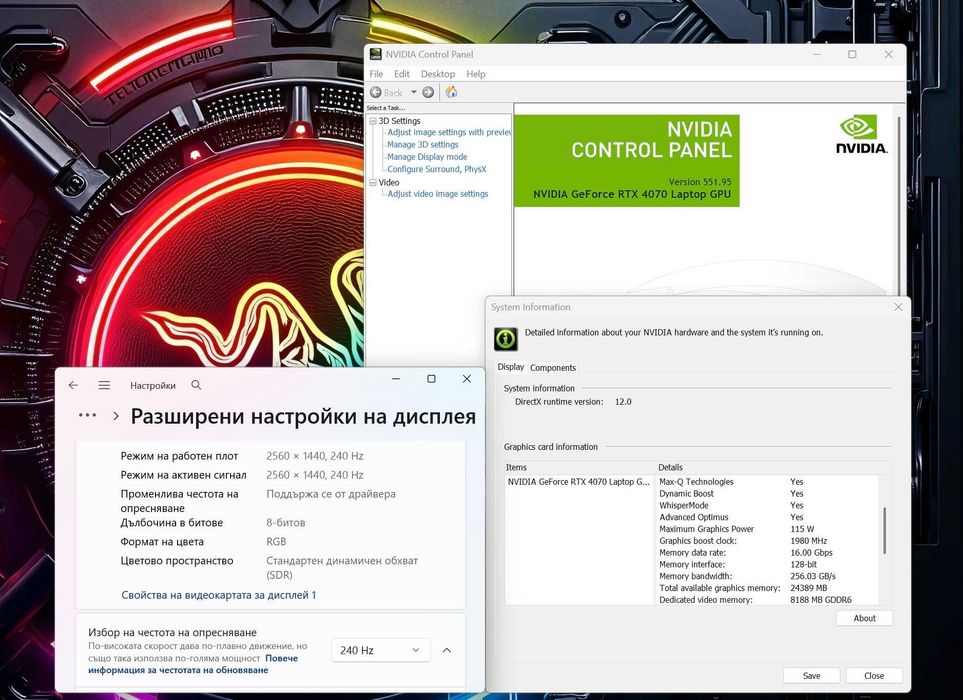The width and height of the screenshot is (963, 700).
Task: Click Total available graphics memory row
Action: click(768, 588)
